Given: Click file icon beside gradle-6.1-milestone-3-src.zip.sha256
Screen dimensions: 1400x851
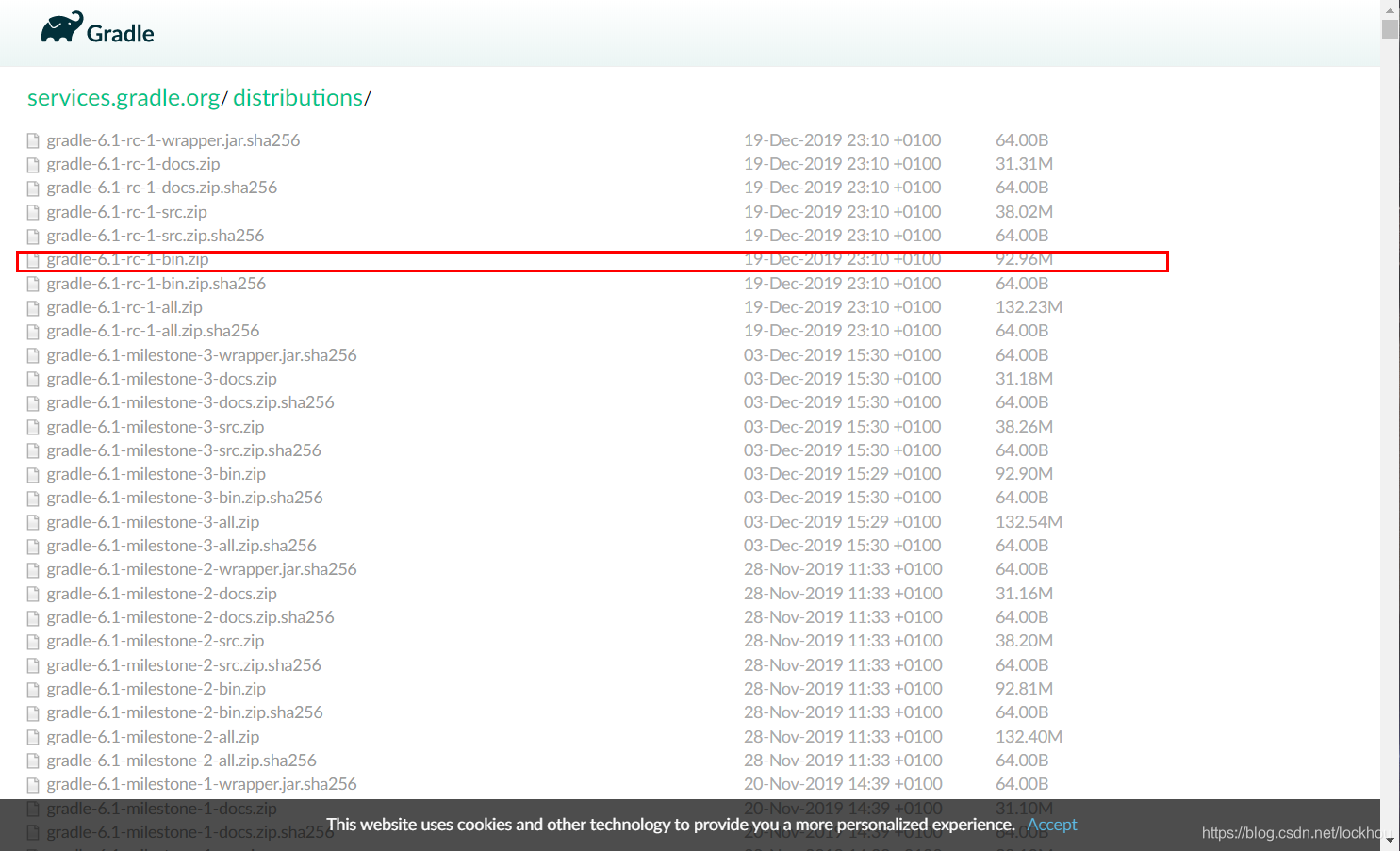Looking at the screenshot, I should (33, 451).
